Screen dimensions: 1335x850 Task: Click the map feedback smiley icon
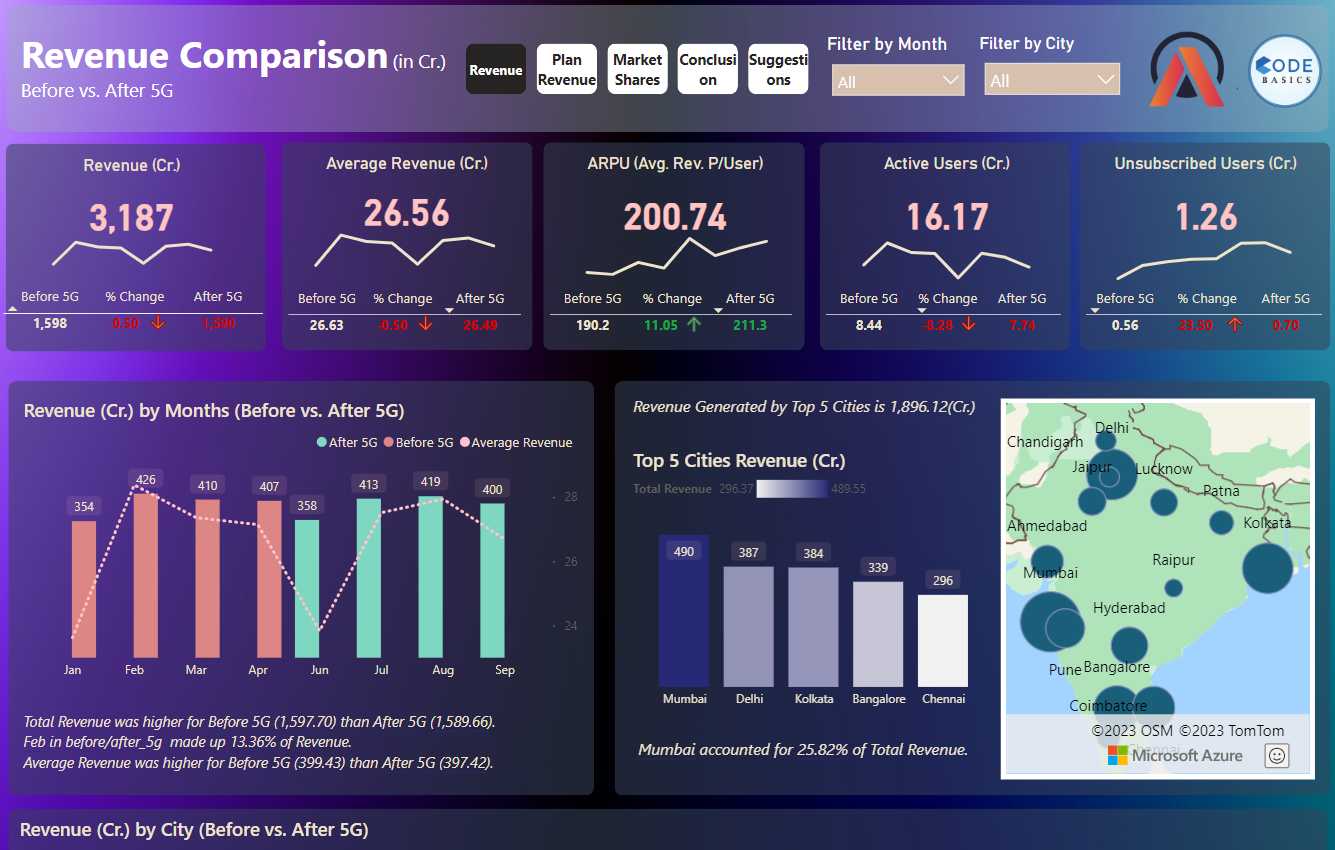point(1276,755)
